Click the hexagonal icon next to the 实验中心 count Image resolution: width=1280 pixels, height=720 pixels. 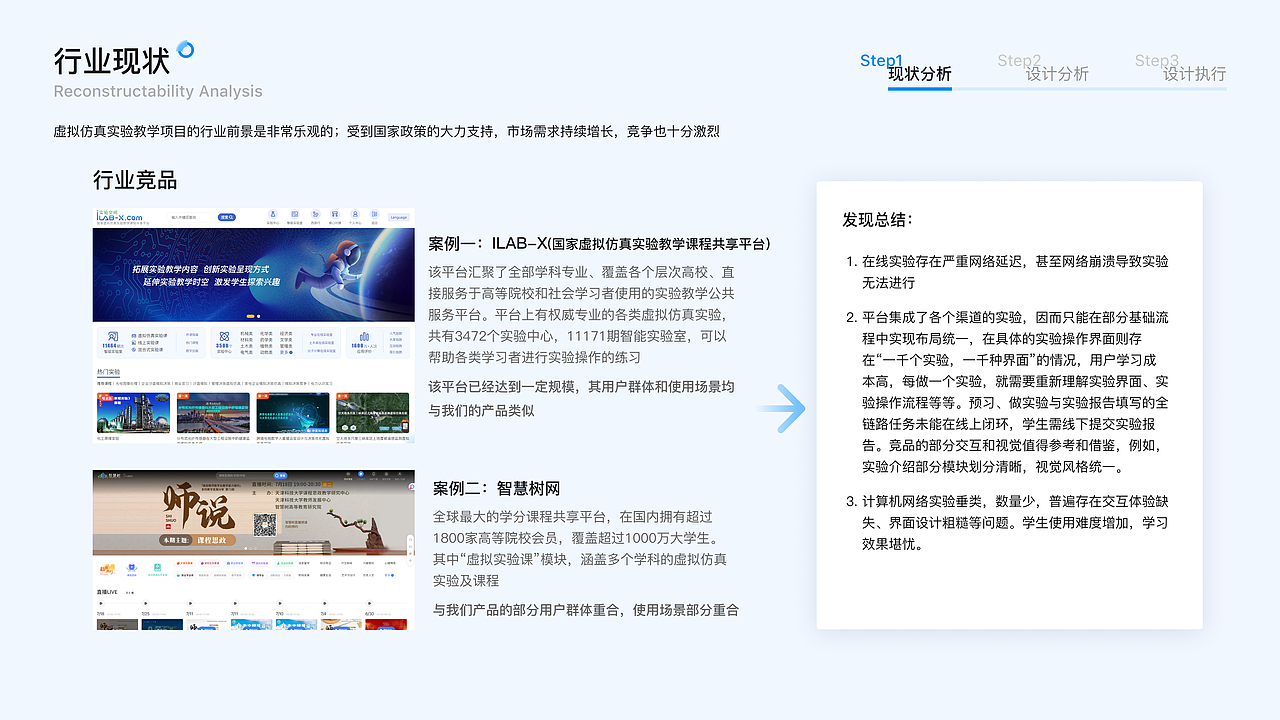coord(224,336)
